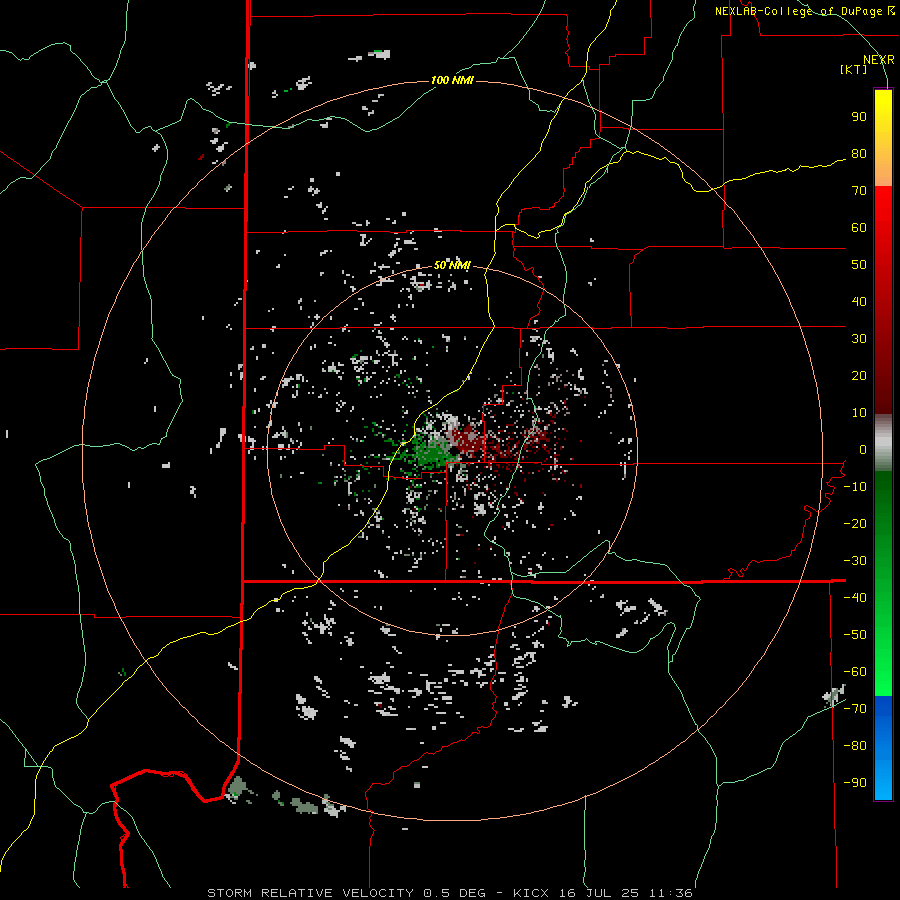This screenshot has width=900, height=900.
Task: Click the orange segment of color bar
Action: tap(883, 169)
